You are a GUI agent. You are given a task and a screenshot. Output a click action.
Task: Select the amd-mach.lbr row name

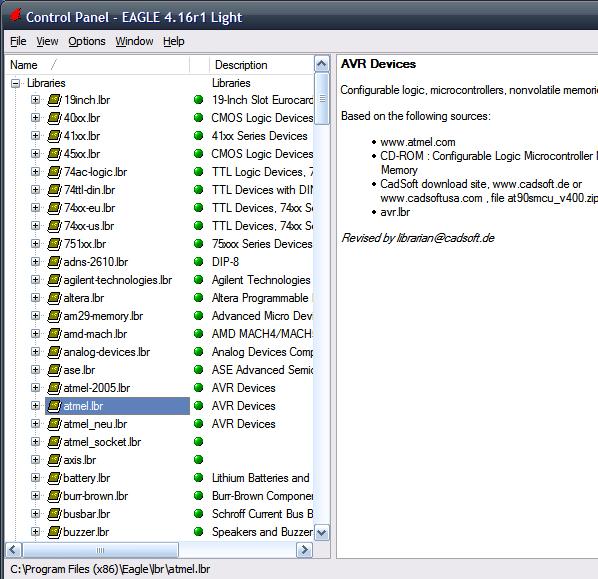pos(95,334)
